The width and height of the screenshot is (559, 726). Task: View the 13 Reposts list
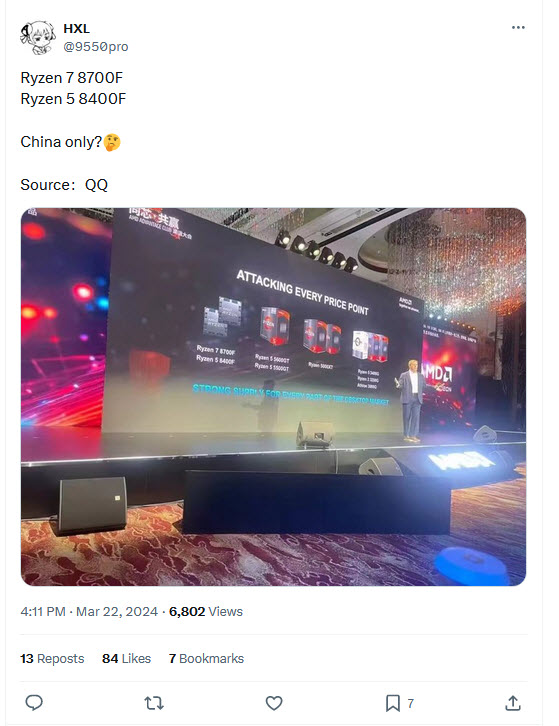[52, 658]
